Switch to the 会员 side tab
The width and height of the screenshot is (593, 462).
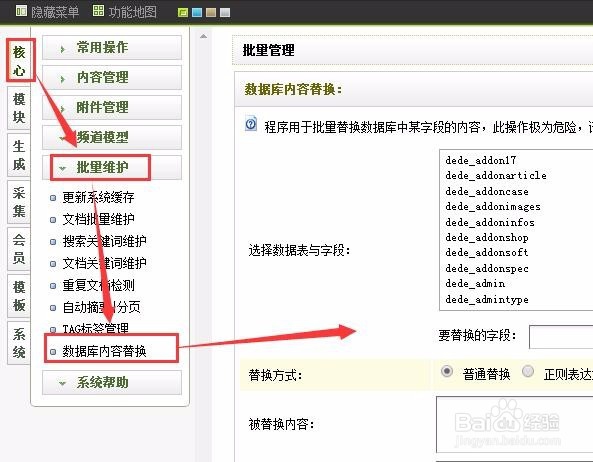tap(19, 249)
